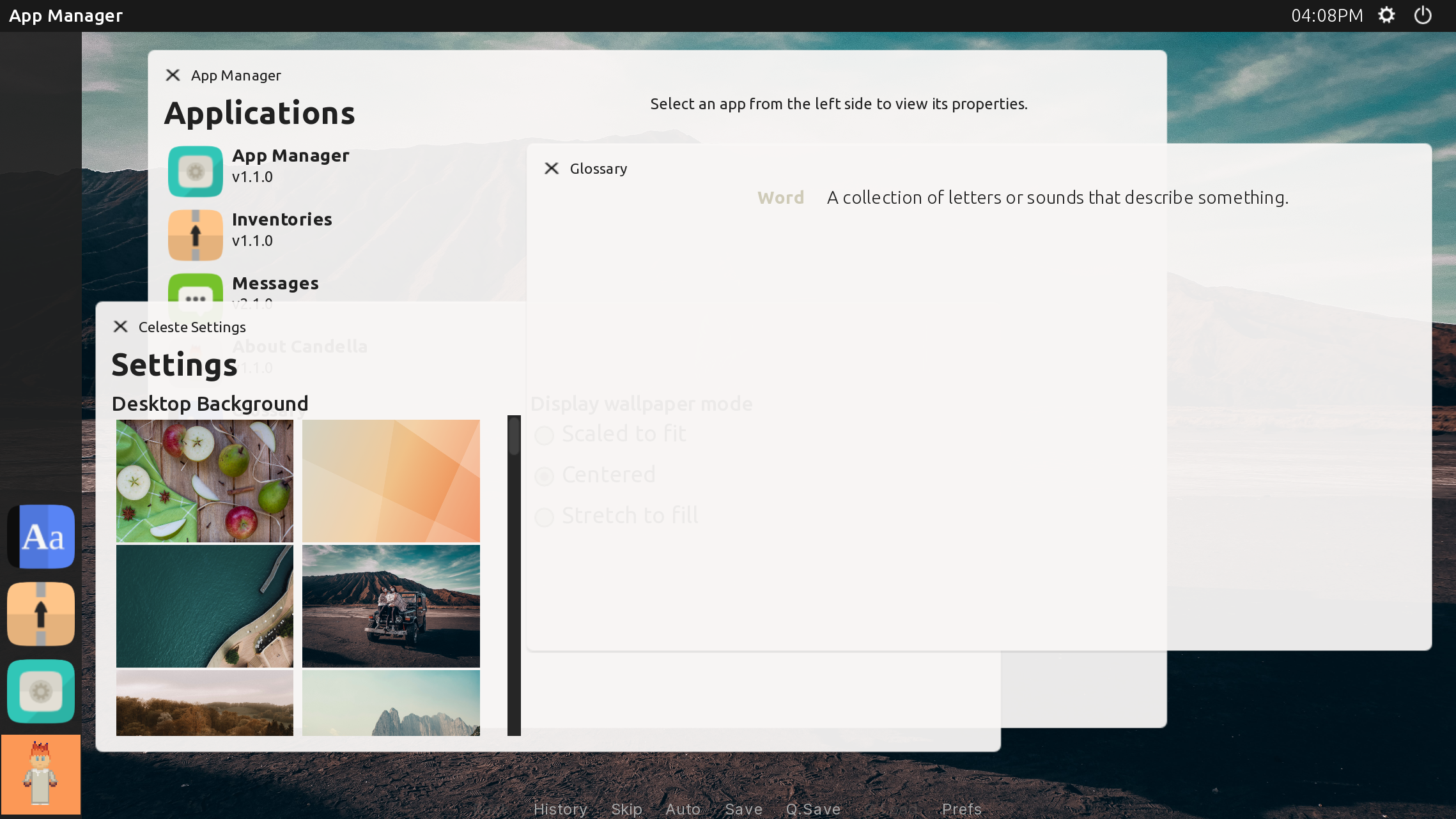The width and height of the screenshot is (1456, 819).
Task: Pick the apples wallpaper thumbnail
Action: 205,480
